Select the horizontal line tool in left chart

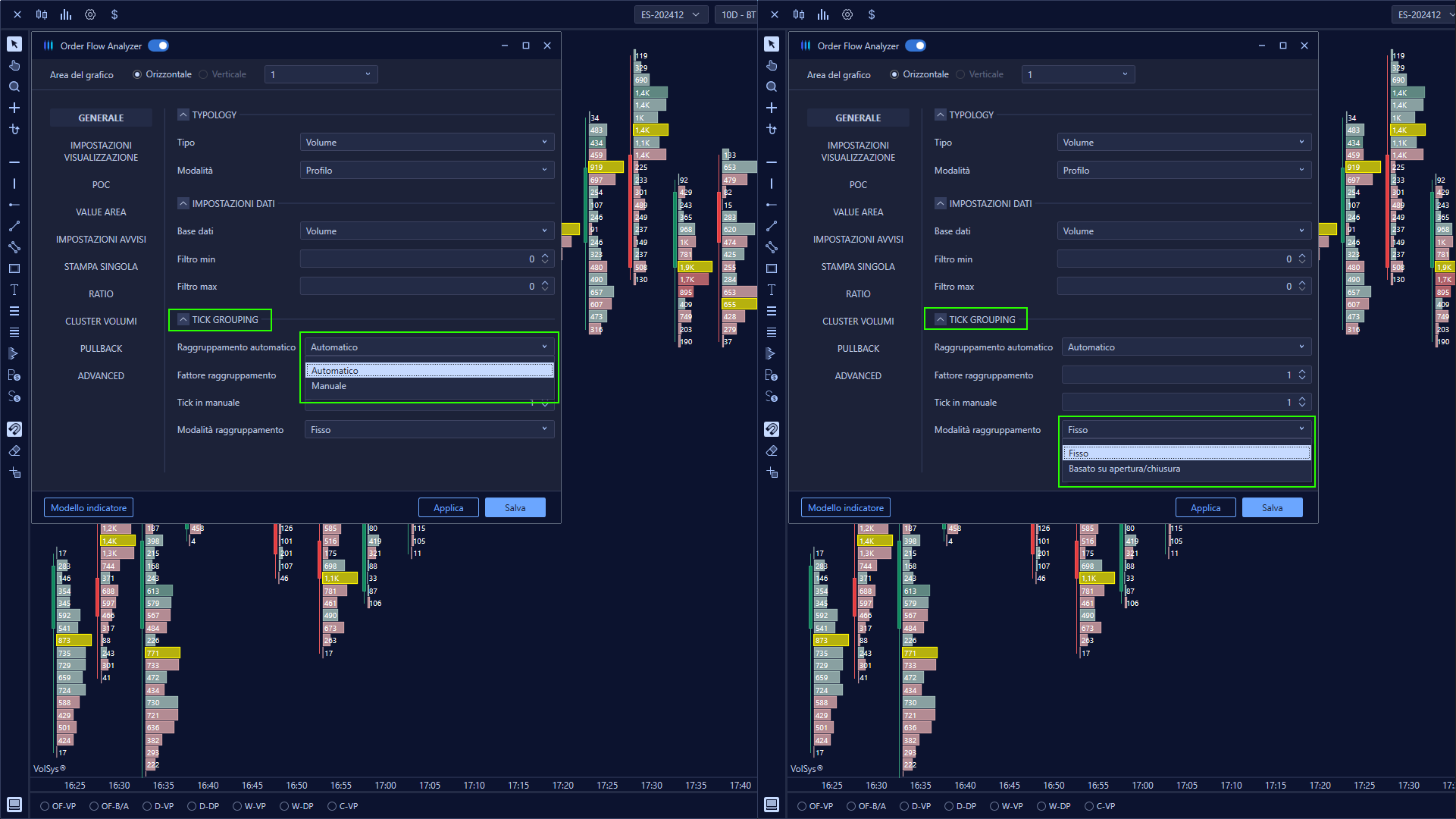pos(14,162)
